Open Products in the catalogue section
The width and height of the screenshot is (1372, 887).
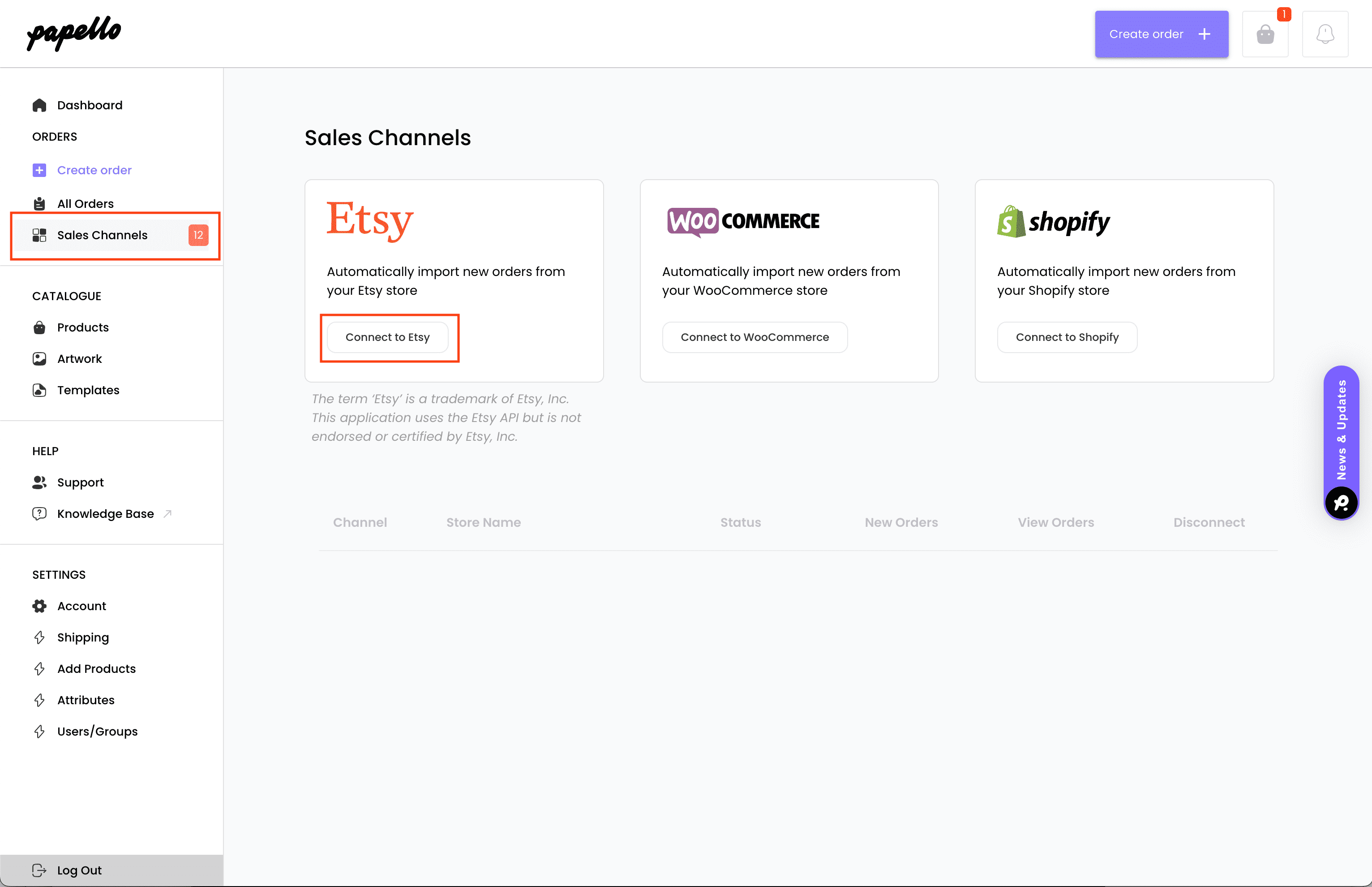[x=83, y=328]
